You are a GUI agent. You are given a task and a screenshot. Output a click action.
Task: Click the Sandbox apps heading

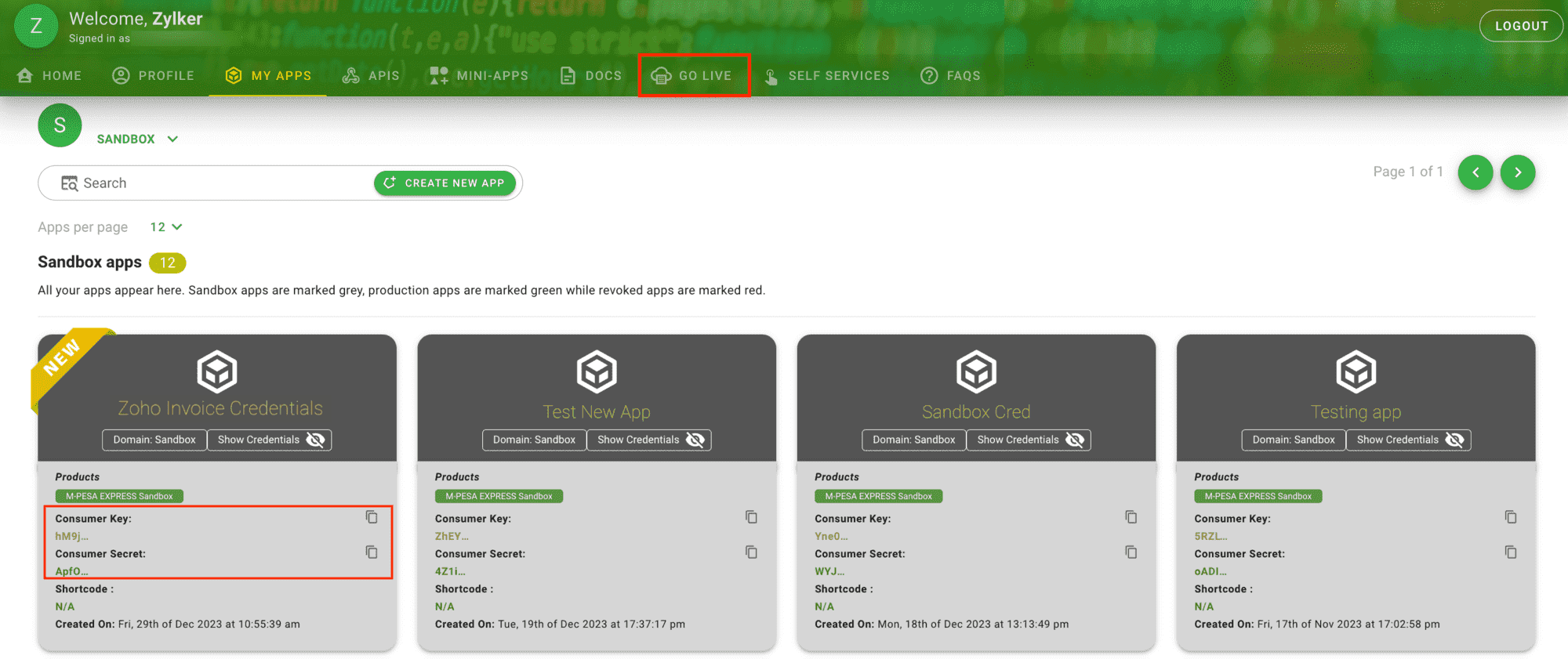coord(89,263)
